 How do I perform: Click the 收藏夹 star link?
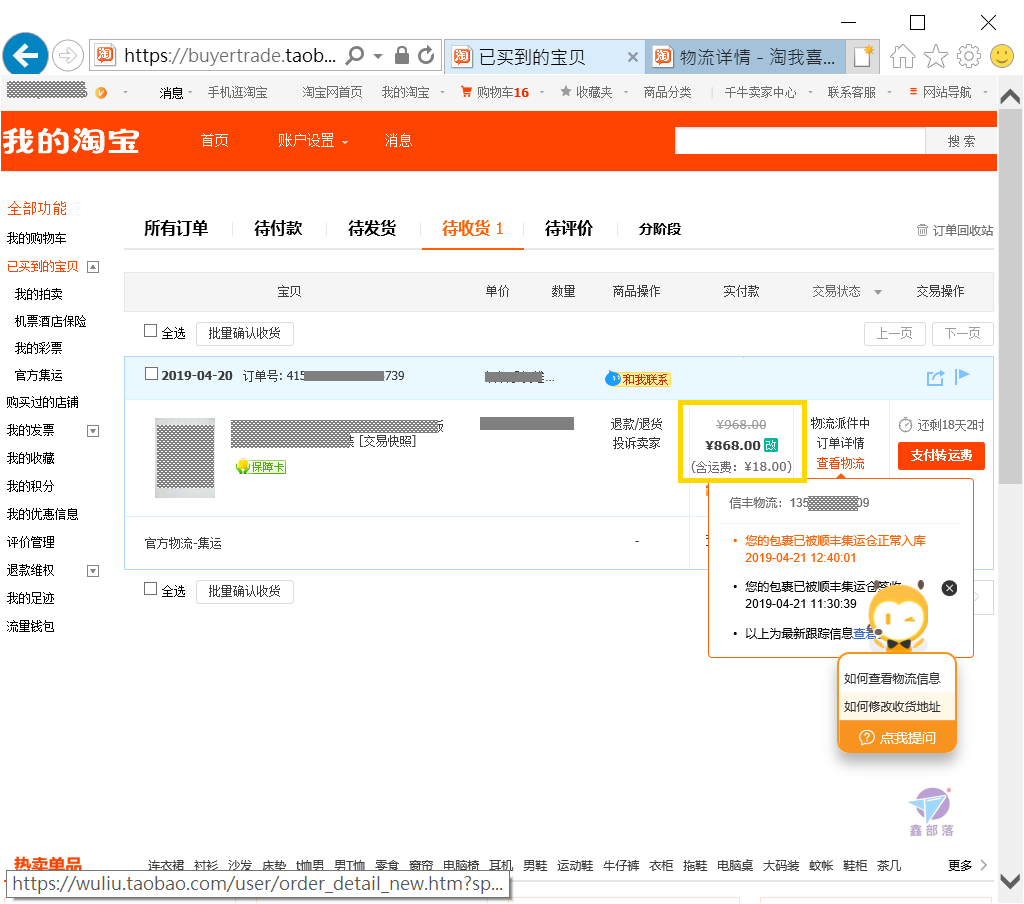click(586, 93)
